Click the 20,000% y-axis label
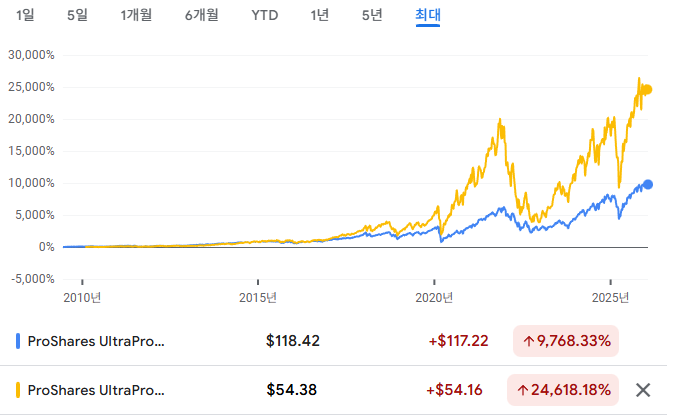Screen dimensions: 683x417 pyautogui.click(x=31, y=119)
